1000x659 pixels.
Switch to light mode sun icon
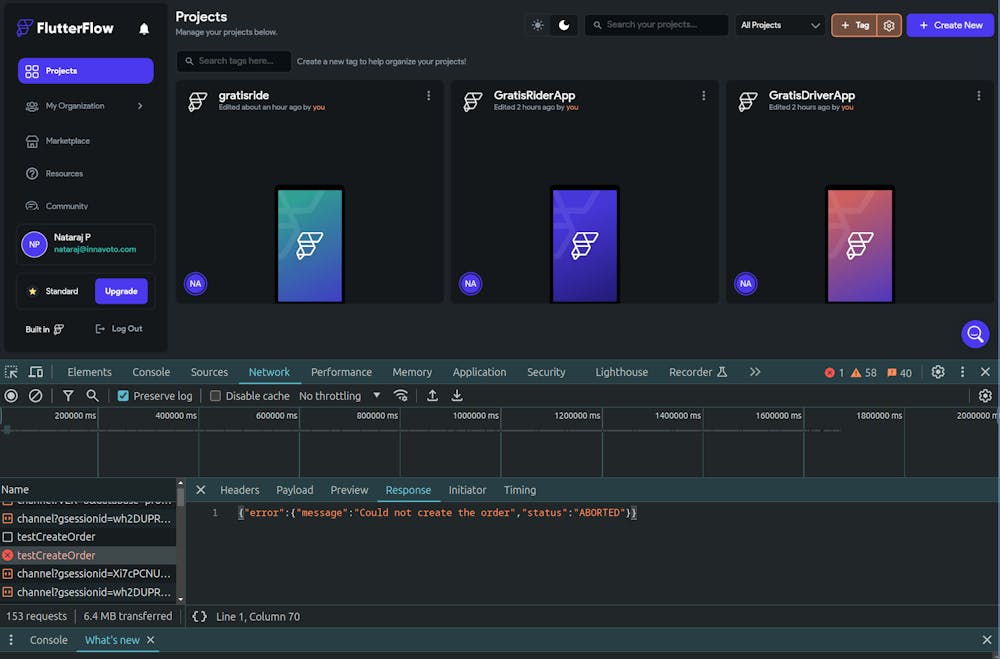pos(538,25)
